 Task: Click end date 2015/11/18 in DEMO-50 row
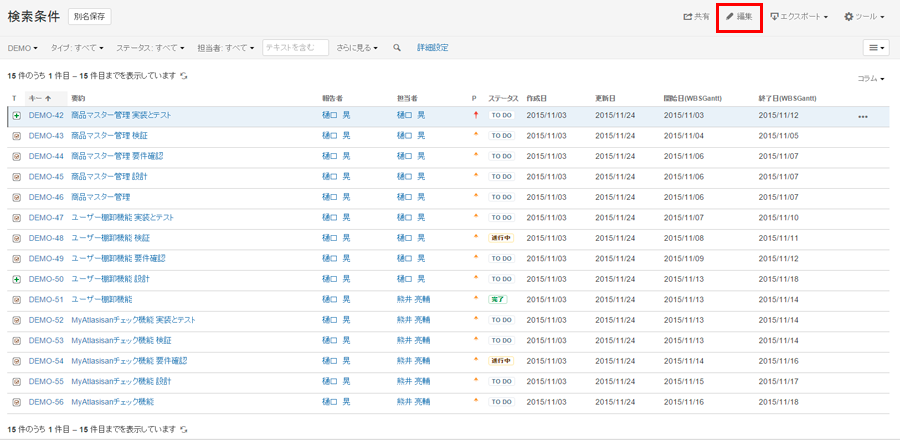coord(778,279)
